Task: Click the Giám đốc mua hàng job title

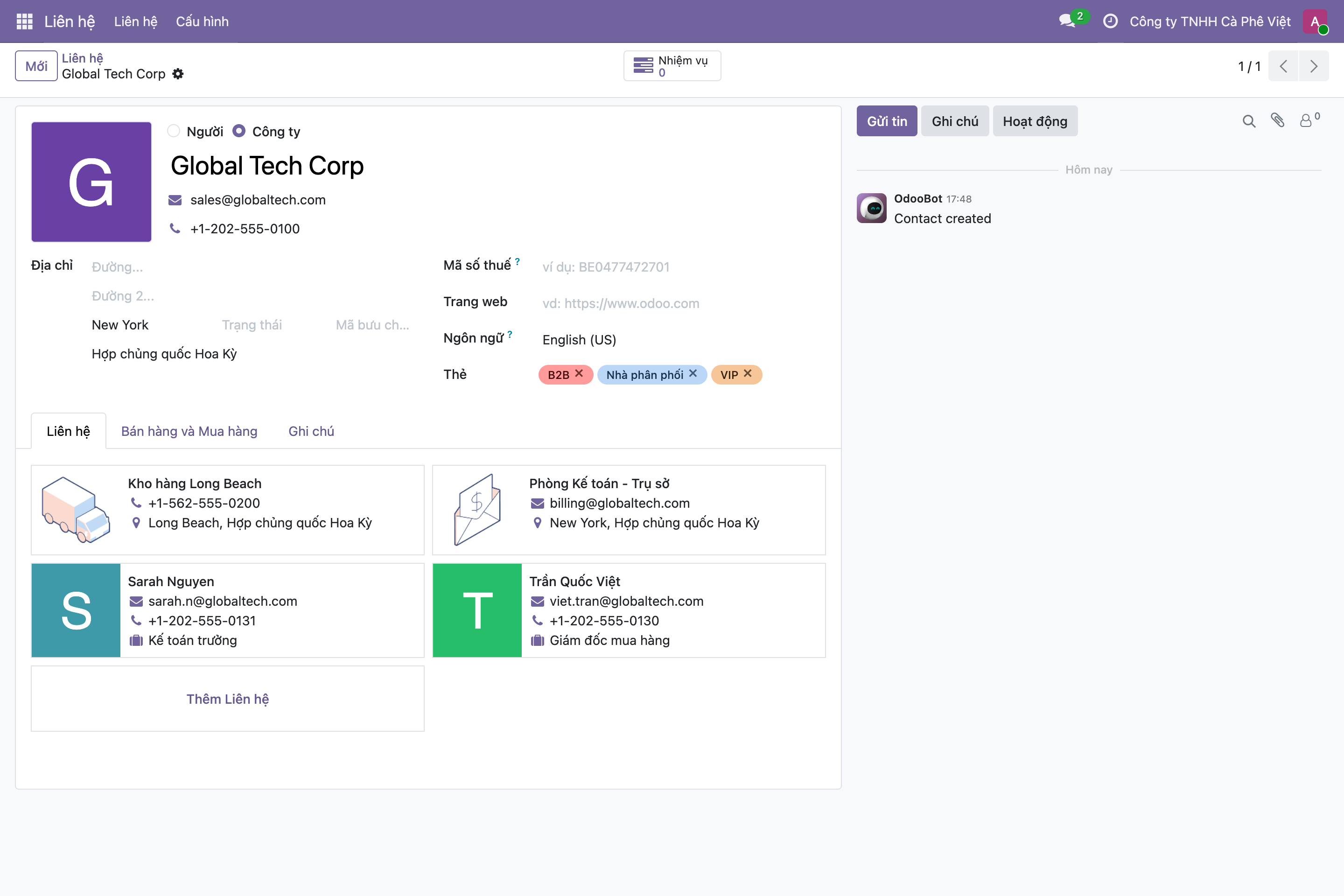Action: [x=610, y=641]
